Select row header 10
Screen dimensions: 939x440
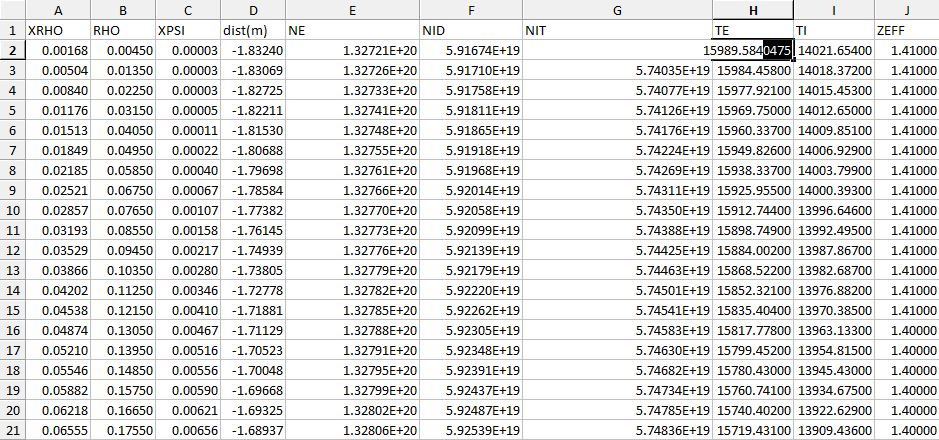pos(10,211)
